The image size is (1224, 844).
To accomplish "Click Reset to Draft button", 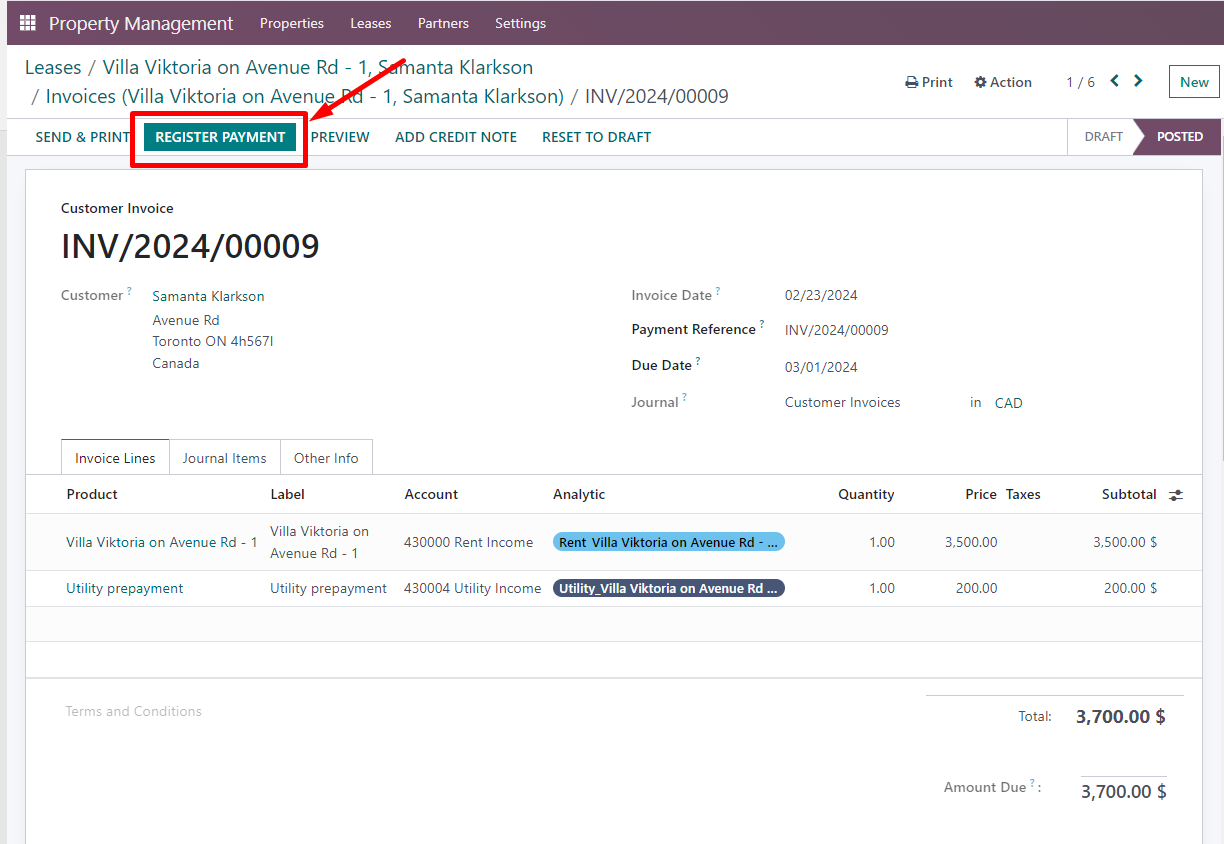I will pyautogui.click(x=597, y=137).
